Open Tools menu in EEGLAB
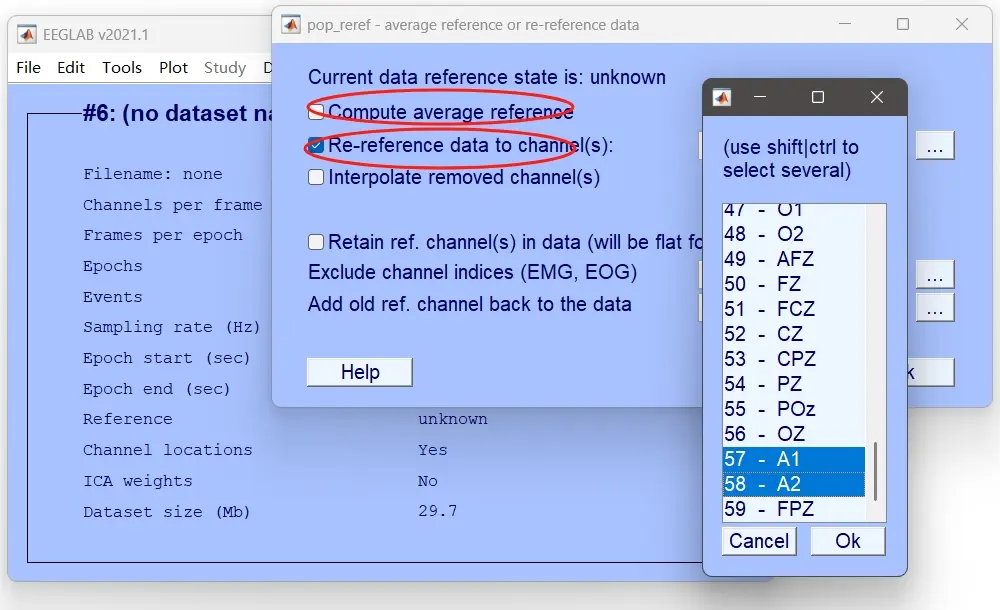The height and width of the screenshot is (610, 1000). [x=122, y=68]
